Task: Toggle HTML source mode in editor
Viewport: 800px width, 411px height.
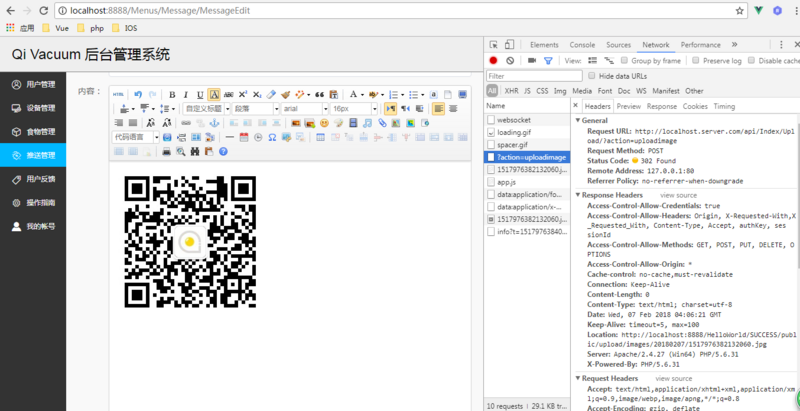Action: 118,94
